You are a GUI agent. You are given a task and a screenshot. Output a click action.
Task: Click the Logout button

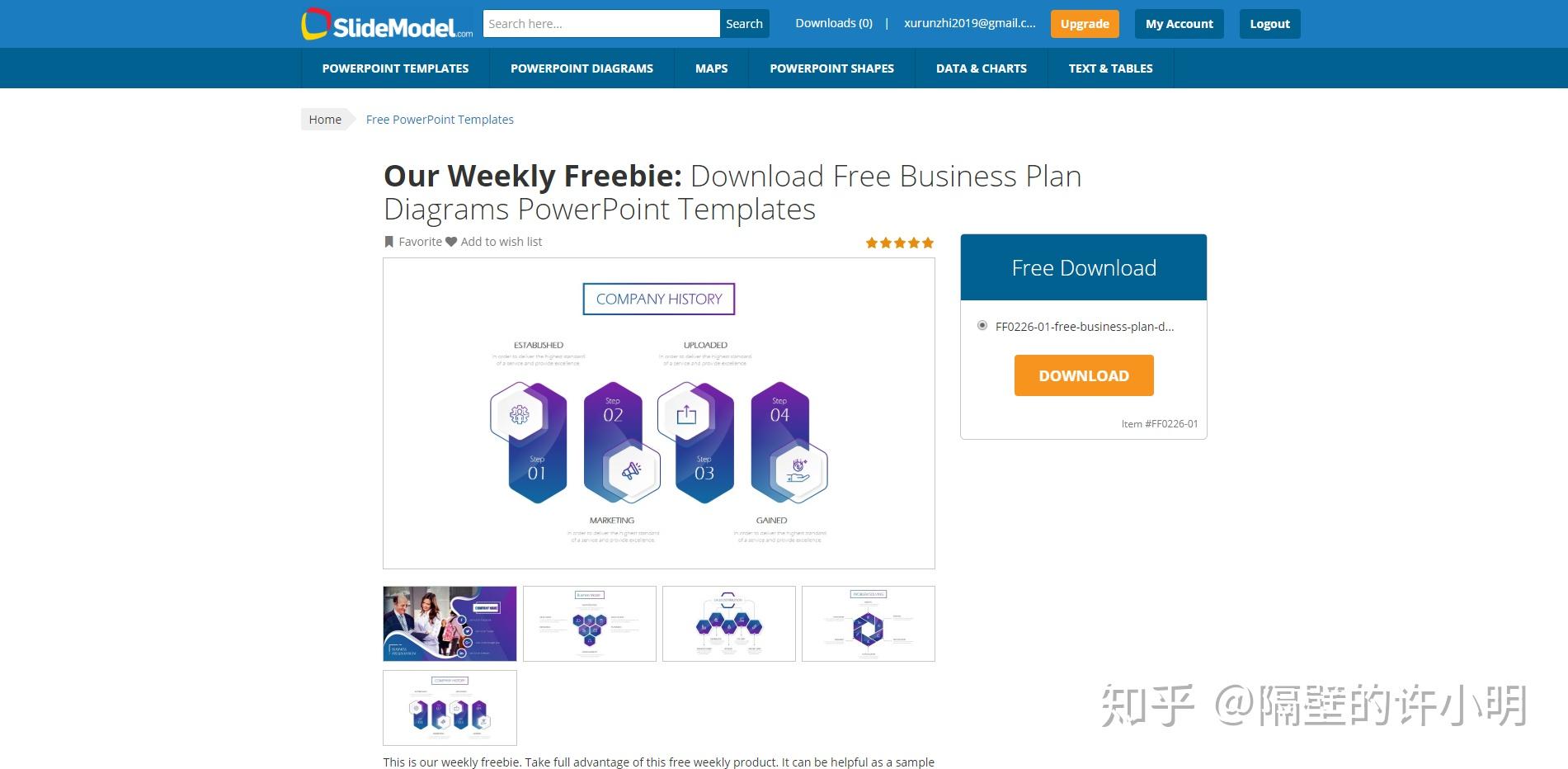tap(1269, 24)
